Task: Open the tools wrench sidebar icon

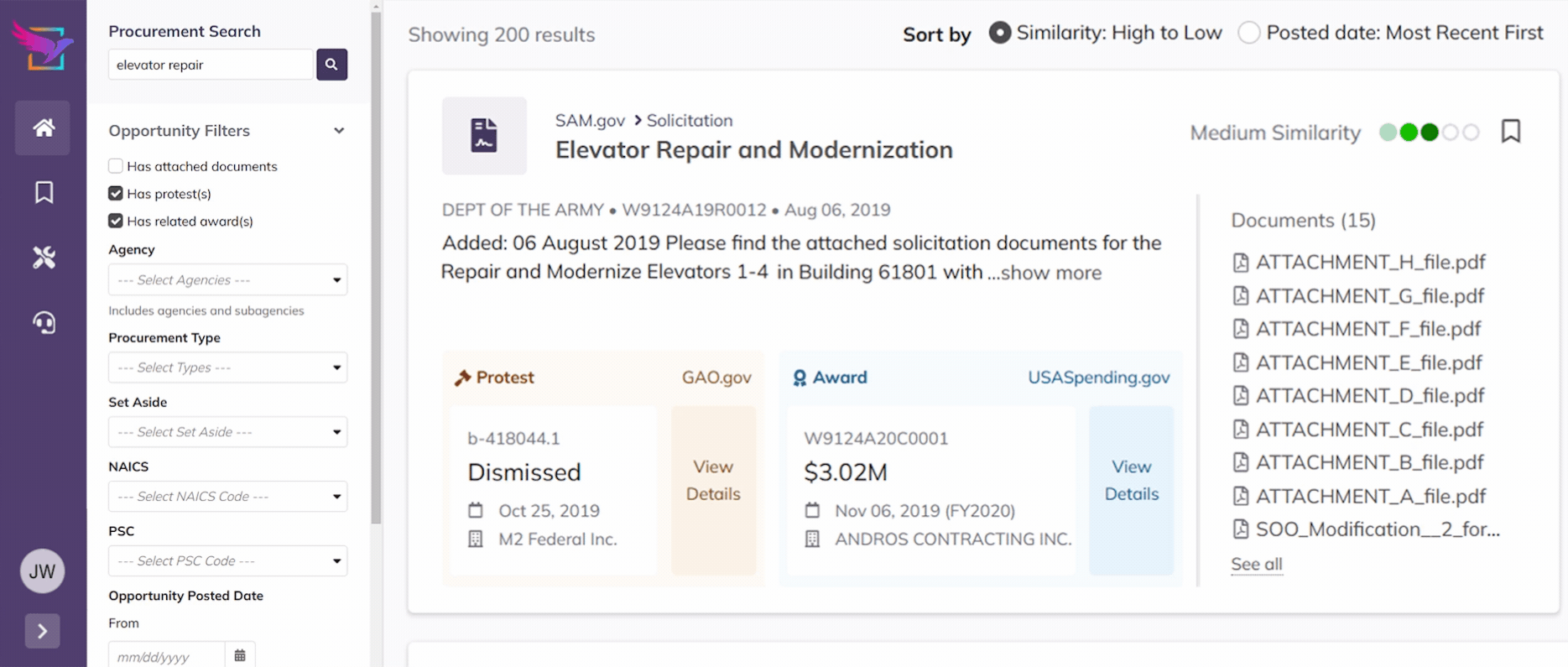Action: click(44, 258)
